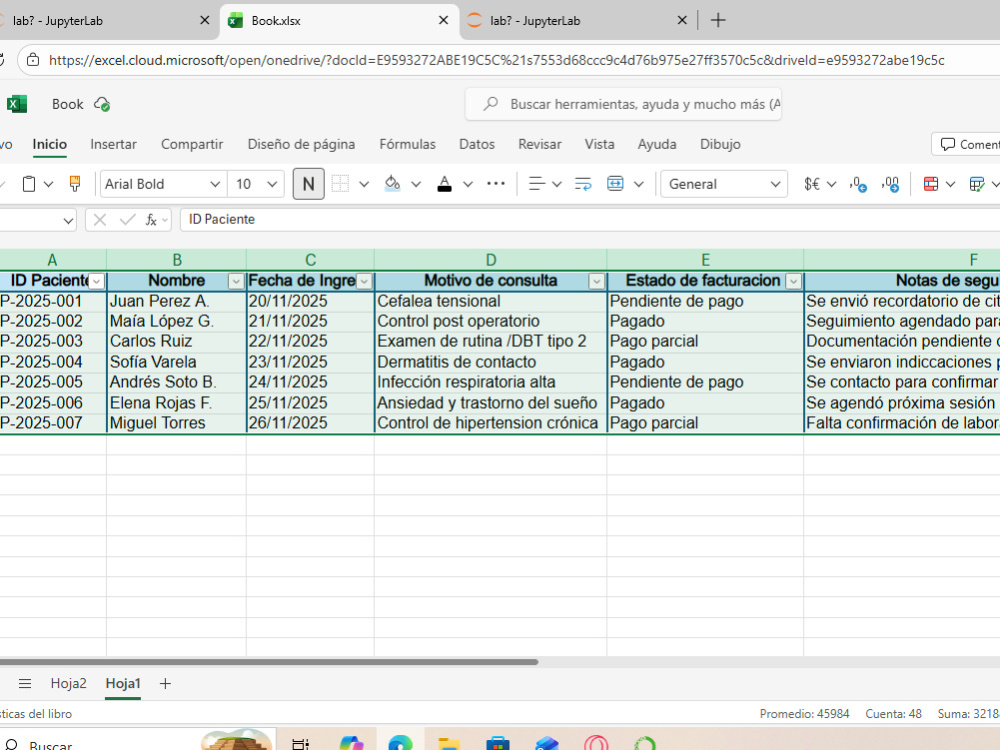Add a new sheet with plus icon
1000x750 pixels.
click(x=165, y=684)
